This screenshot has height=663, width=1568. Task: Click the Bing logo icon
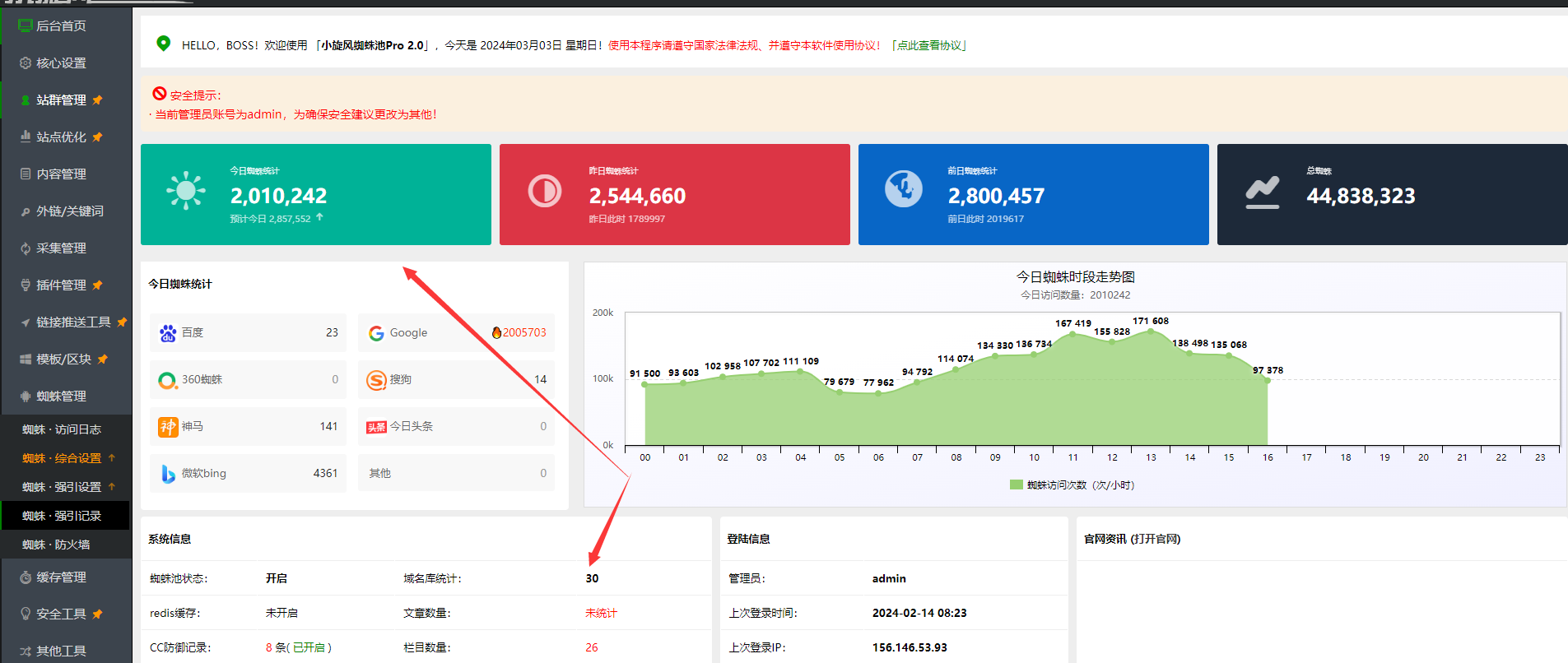click(168, 474)
